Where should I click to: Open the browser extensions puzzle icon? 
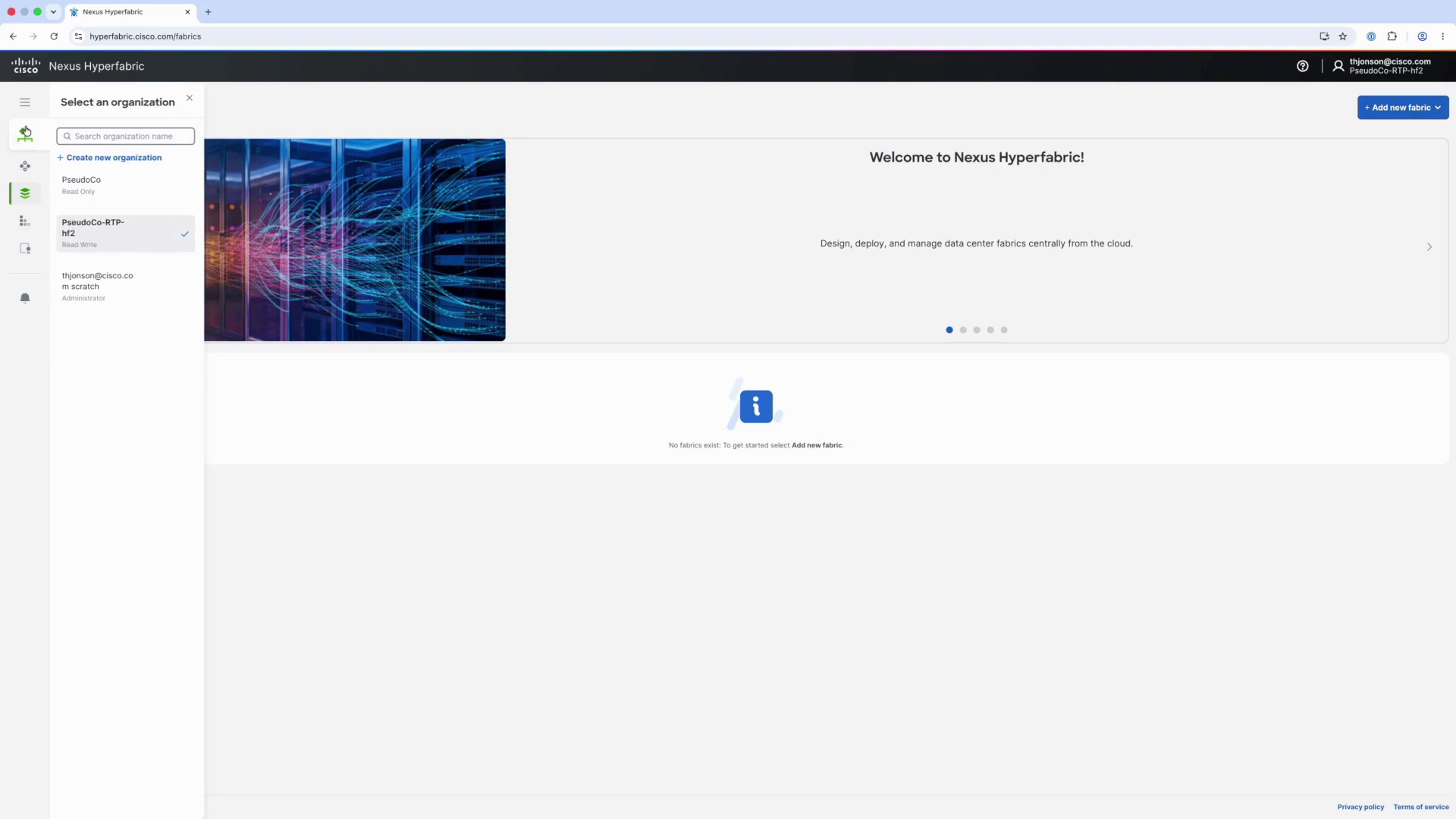click(x=1392, y=36)
